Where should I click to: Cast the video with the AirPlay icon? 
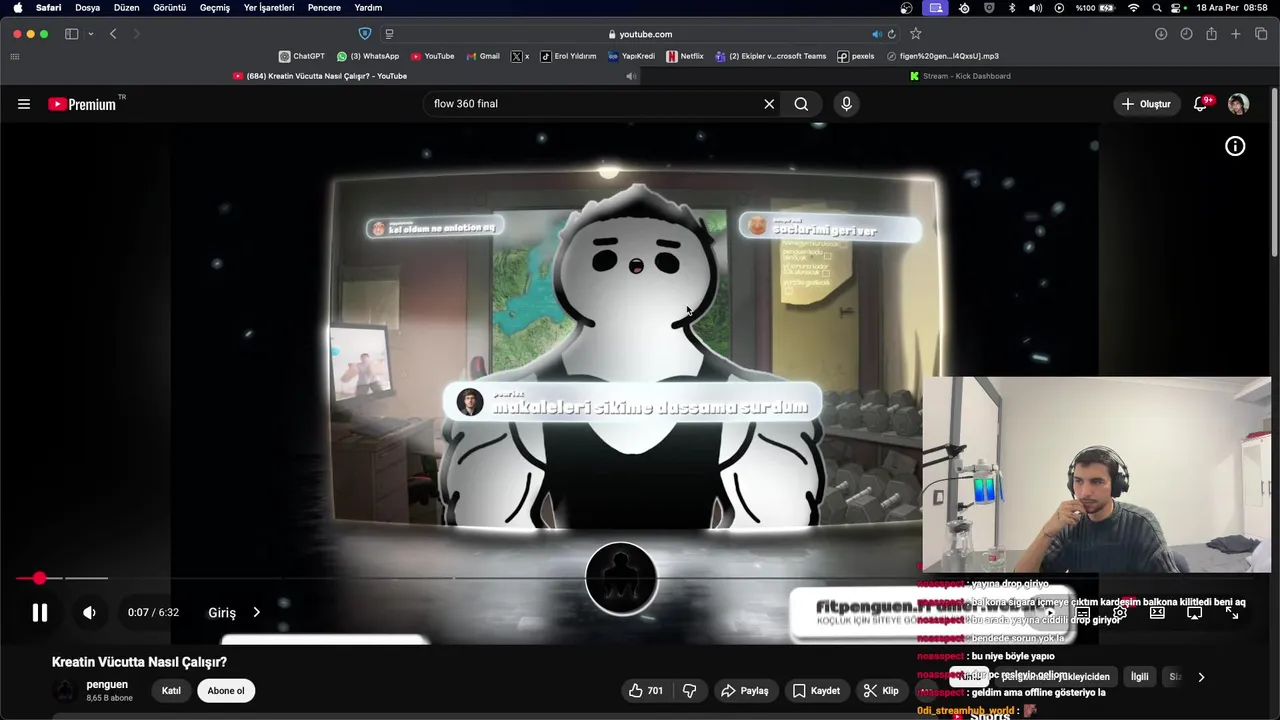[1194, 613]
